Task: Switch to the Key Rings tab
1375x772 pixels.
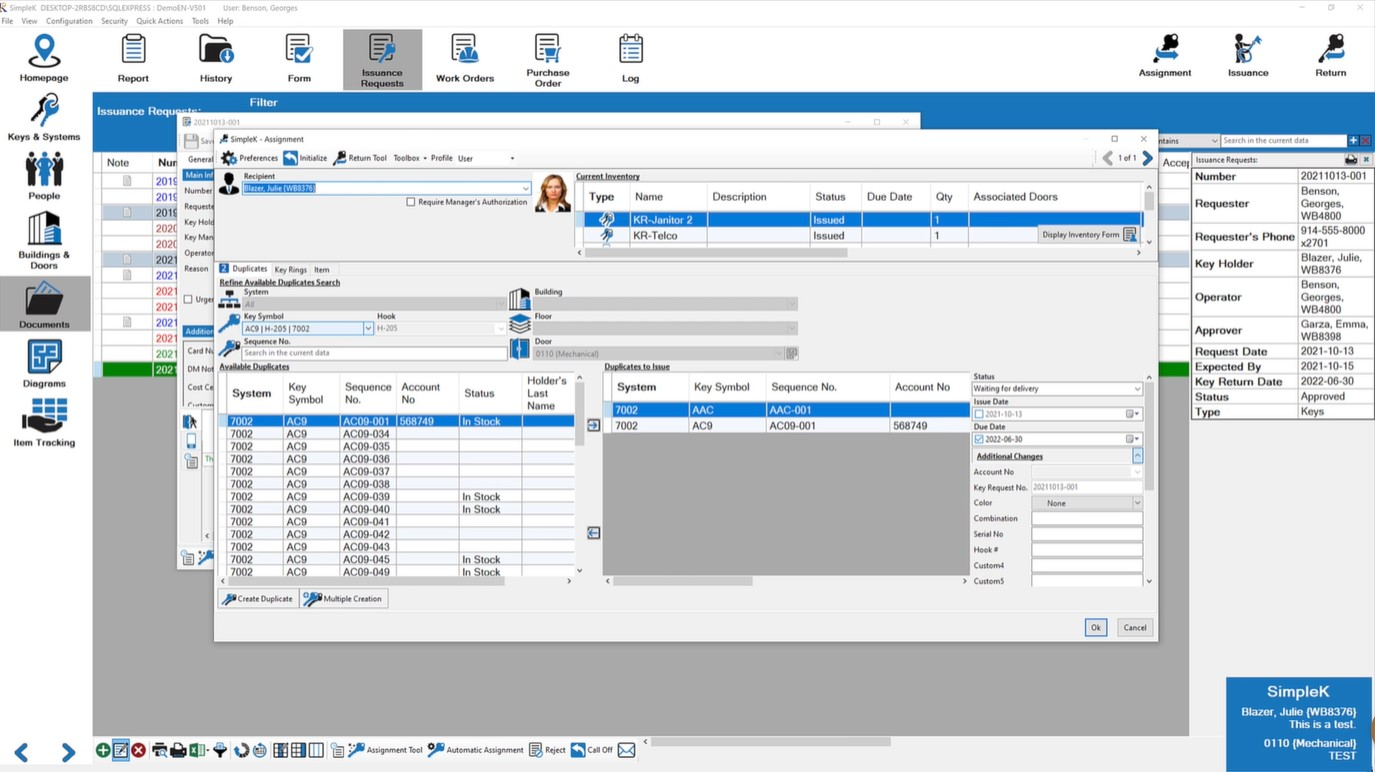Action: [x=290, y=270]
